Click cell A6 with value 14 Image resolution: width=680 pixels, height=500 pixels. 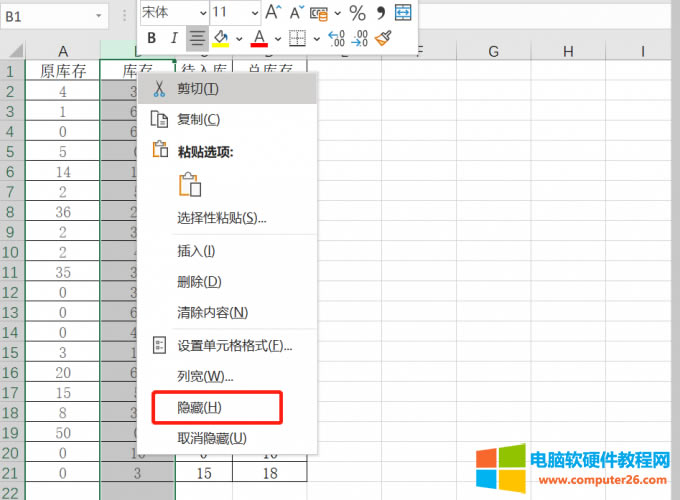(63, 172)
